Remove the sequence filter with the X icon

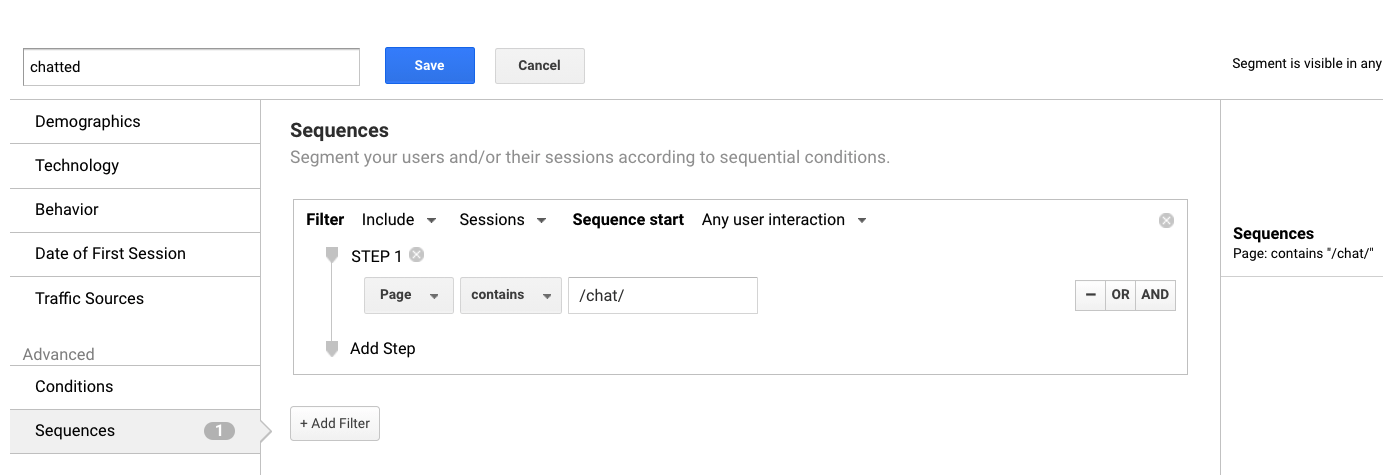[x=1166, y=220]
